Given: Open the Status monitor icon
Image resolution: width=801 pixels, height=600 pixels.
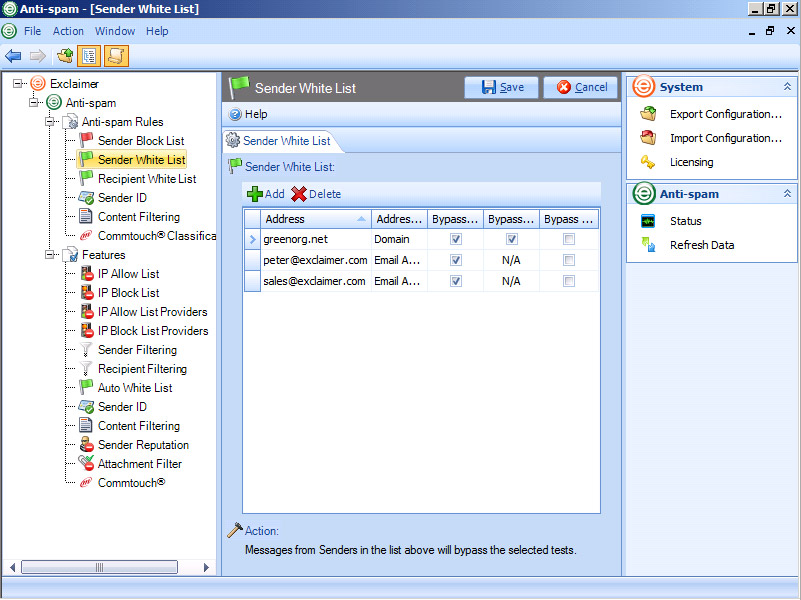Looking at the screenshot, I should [648, 221].
